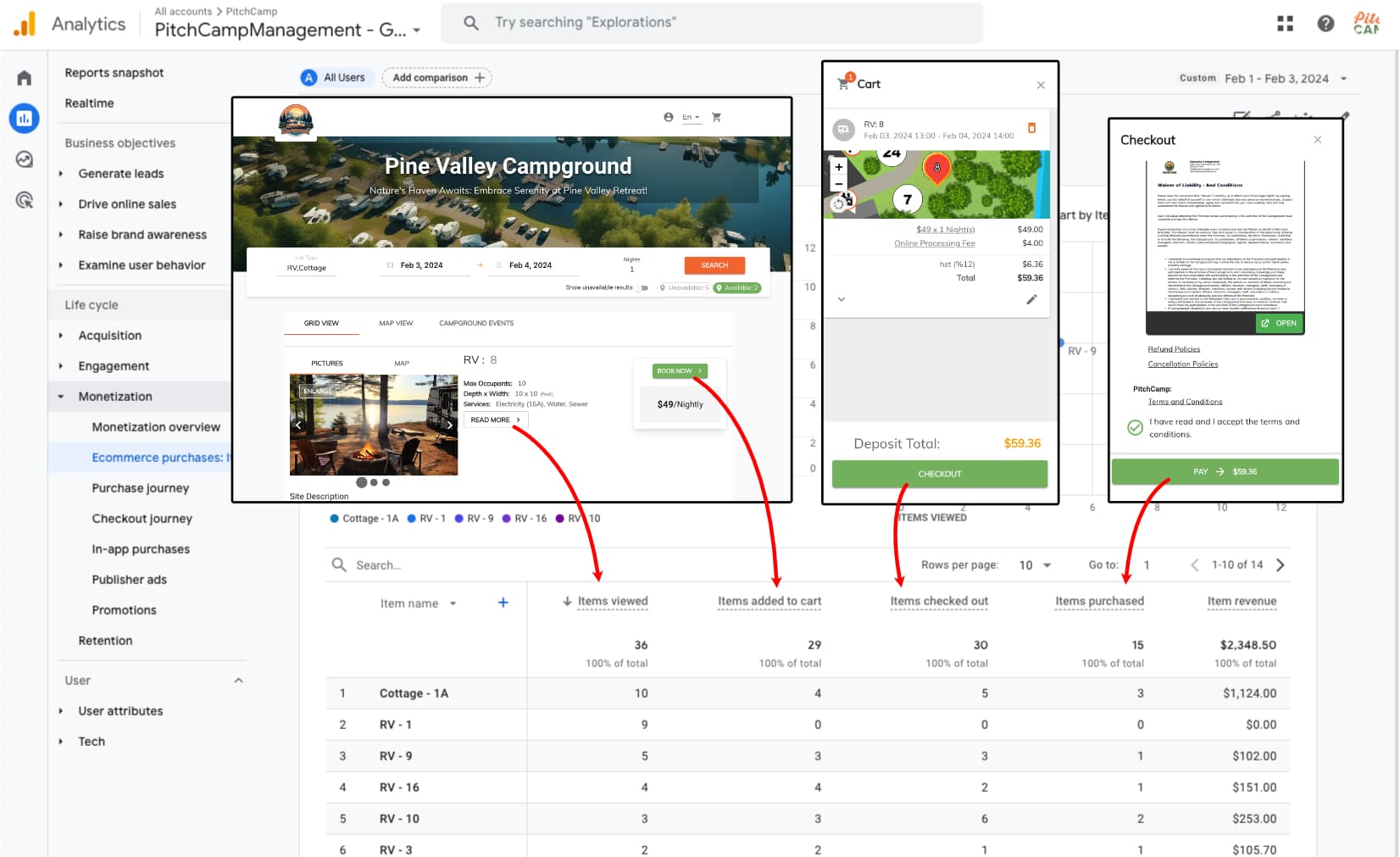
Task: Open the Home icon in Analytics sidebar
Action: click(x=24, y=78)
